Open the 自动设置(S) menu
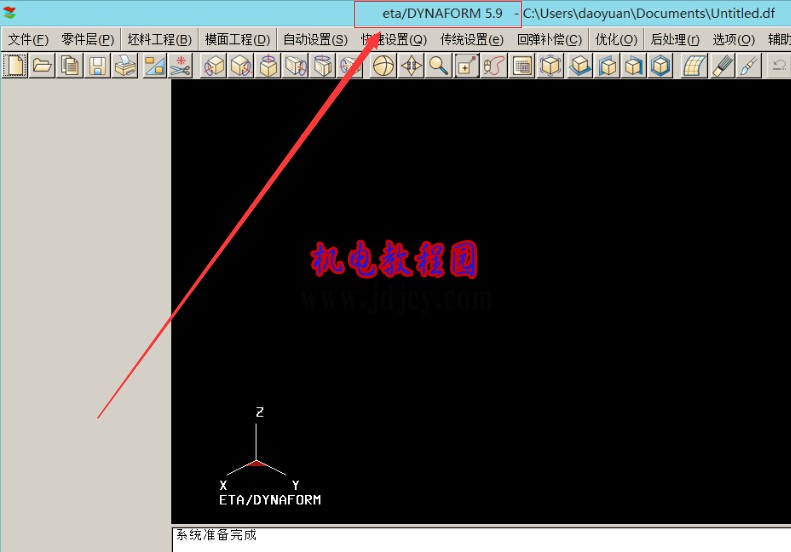Screen dimensions: 791x552 pos(315,39)
